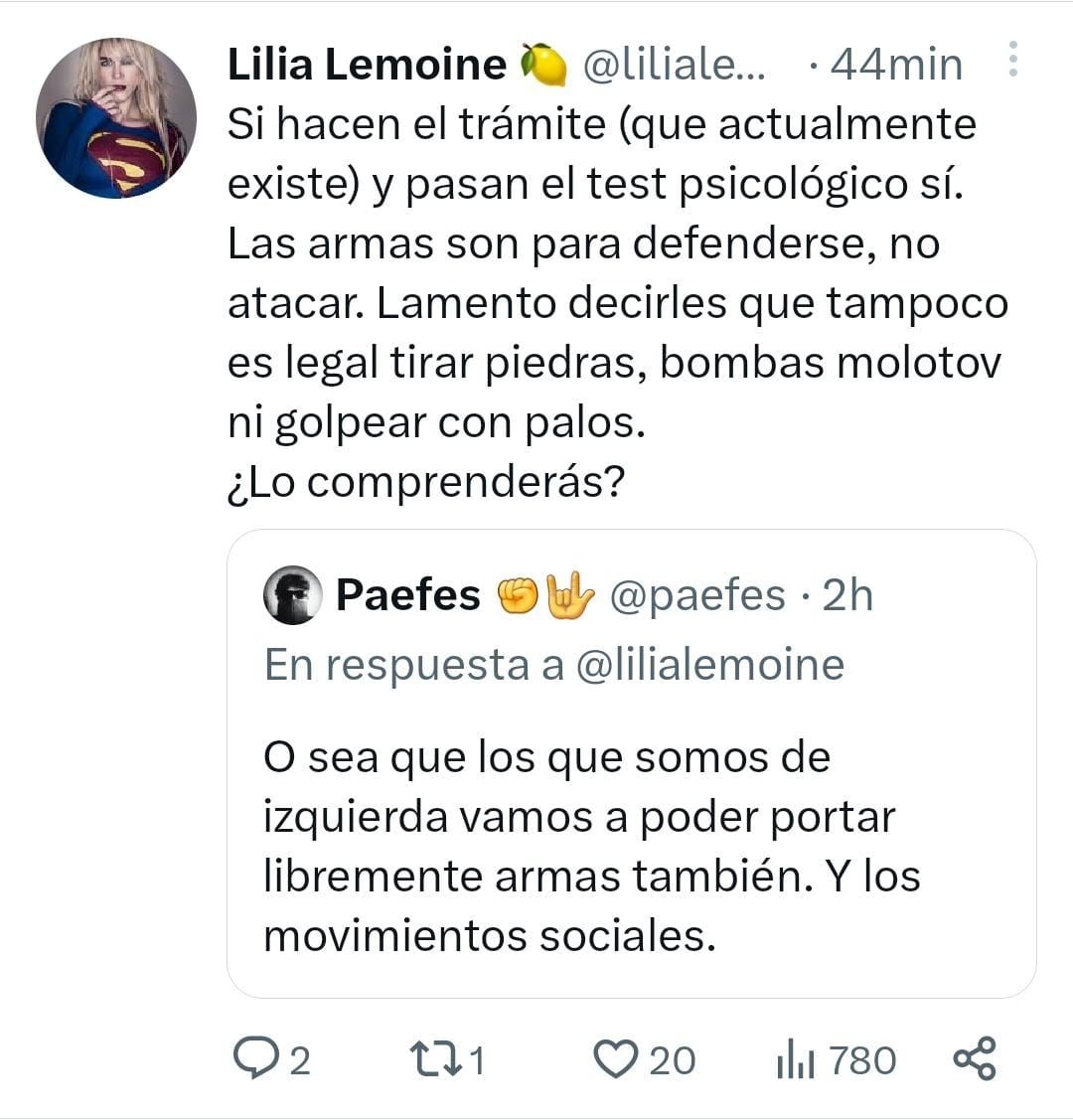
Task: Click the @paefes handle
Action: tap(696, 595)
